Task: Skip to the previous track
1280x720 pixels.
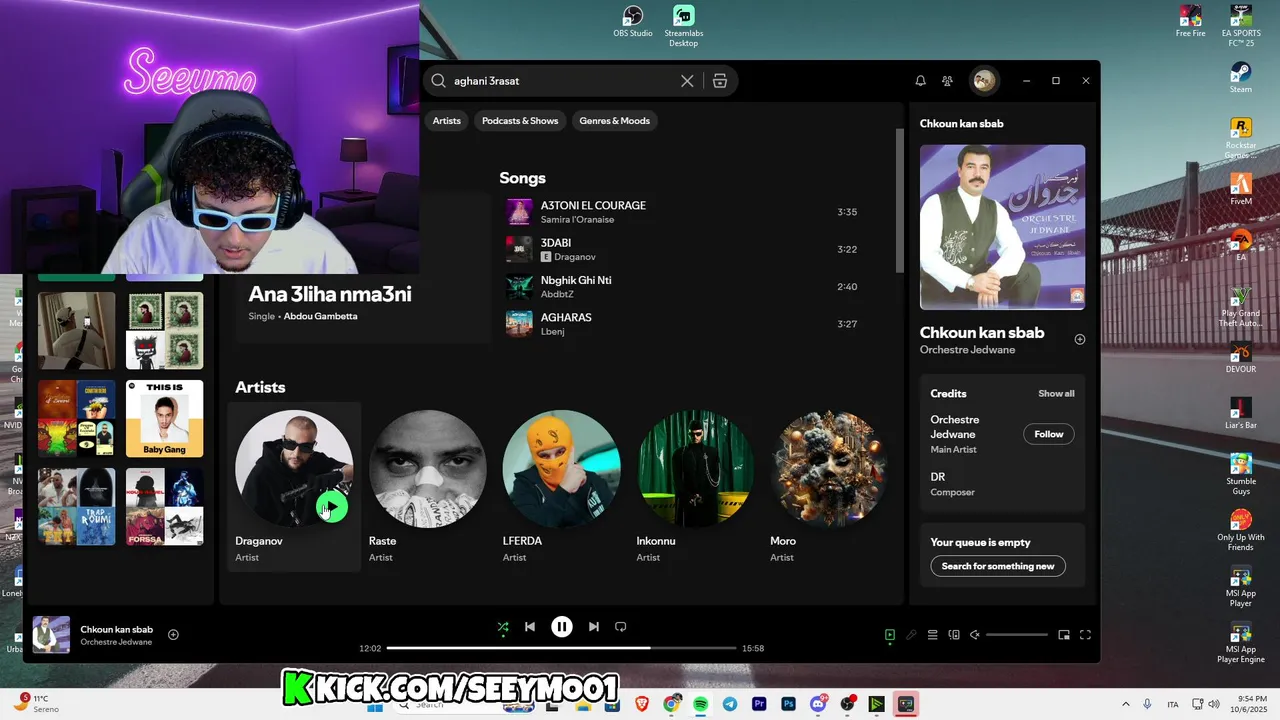Action: (530, 627)
